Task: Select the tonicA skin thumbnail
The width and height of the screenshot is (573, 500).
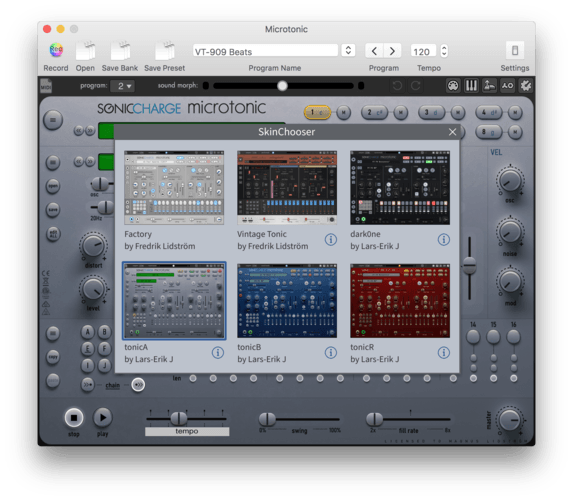Action: (x=174, y=300)
